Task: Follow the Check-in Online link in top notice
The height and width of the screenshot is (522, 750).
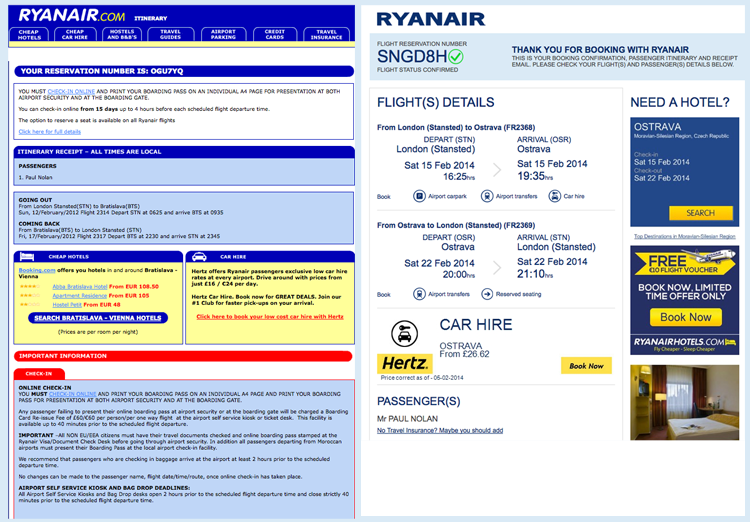Action: (71, 91)
